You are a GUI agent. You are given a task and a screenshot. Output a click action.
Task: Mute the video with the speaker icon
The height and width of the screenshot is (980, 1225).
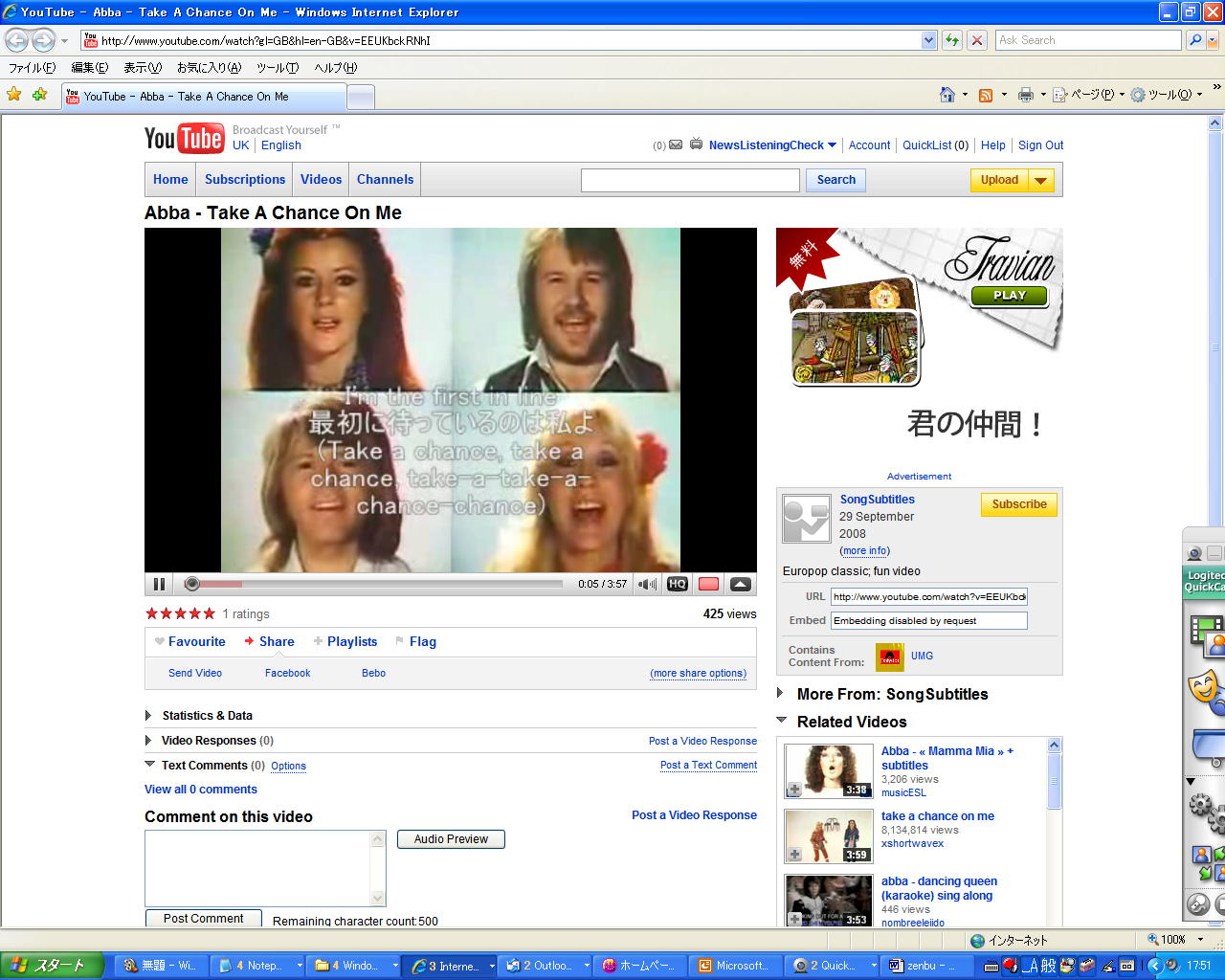coord(647,584)
